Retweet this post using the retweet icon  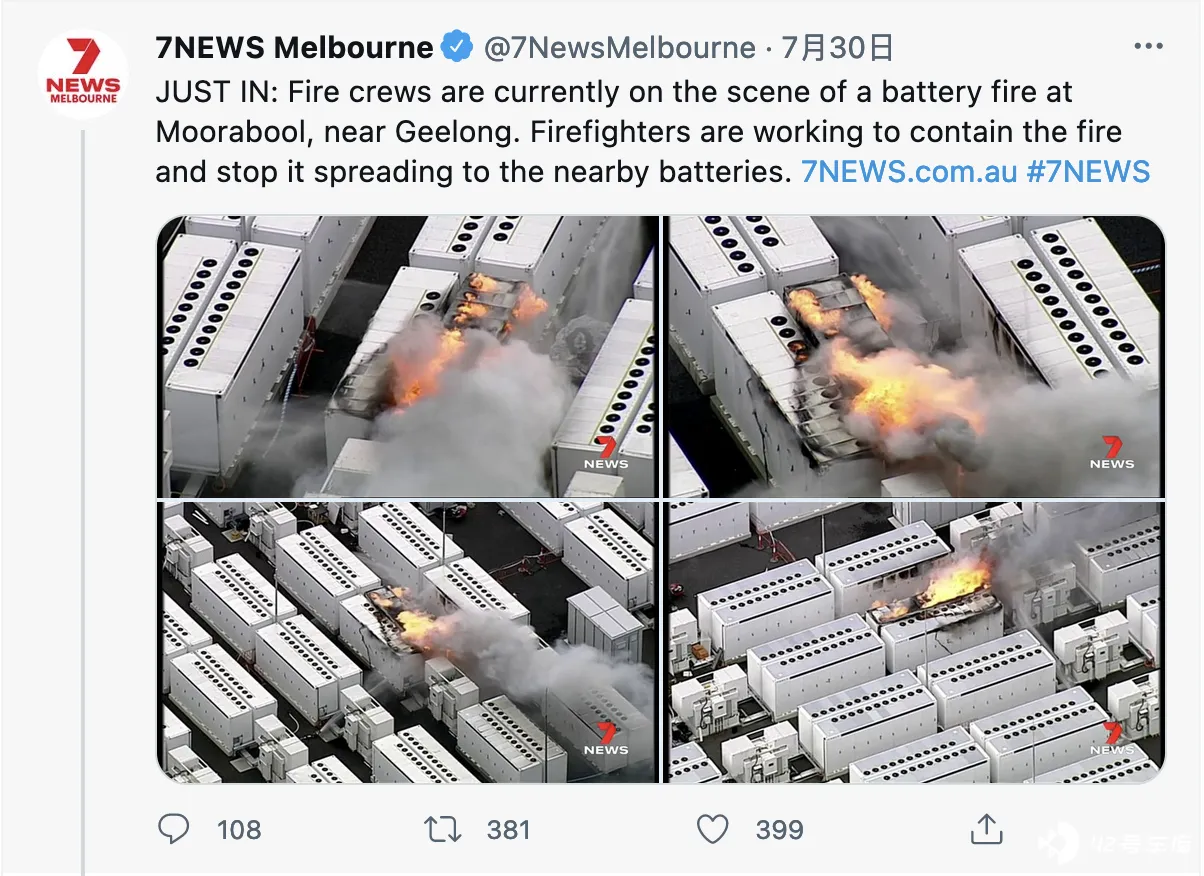point(442,828)
